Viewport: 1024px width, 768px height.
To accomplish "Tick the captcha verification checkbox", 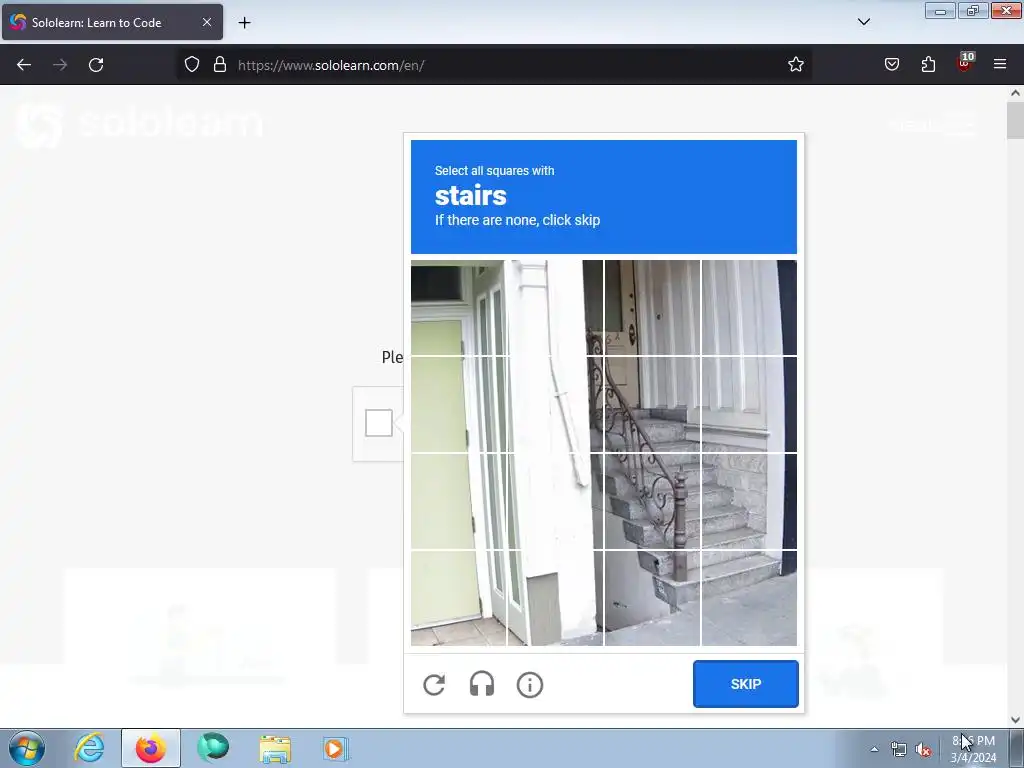I will coord(379,423).
